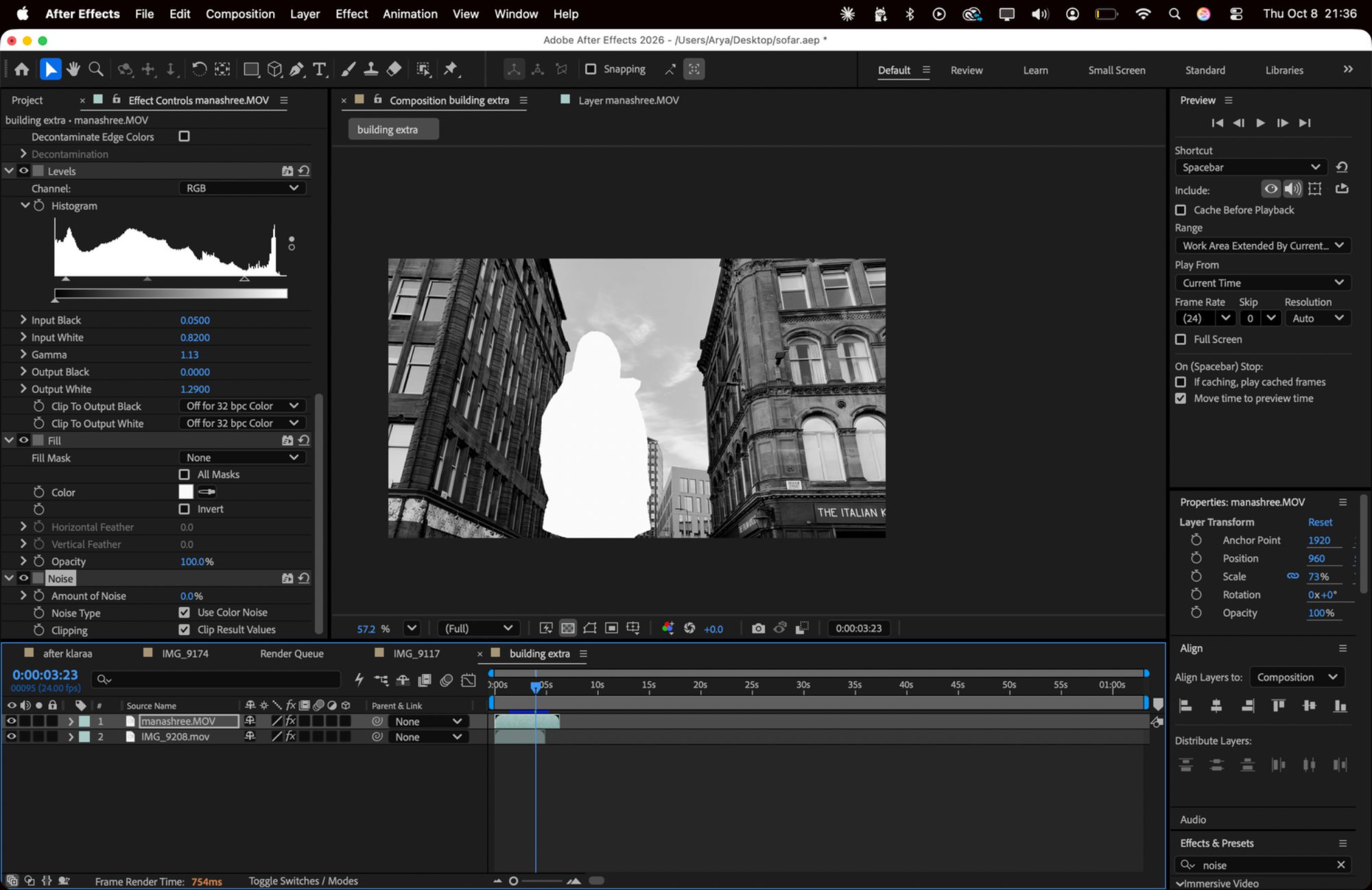Check the All Masks checkbox
Screen dimensions: 1372x890
pyautogui.click(x=184, y=474)
